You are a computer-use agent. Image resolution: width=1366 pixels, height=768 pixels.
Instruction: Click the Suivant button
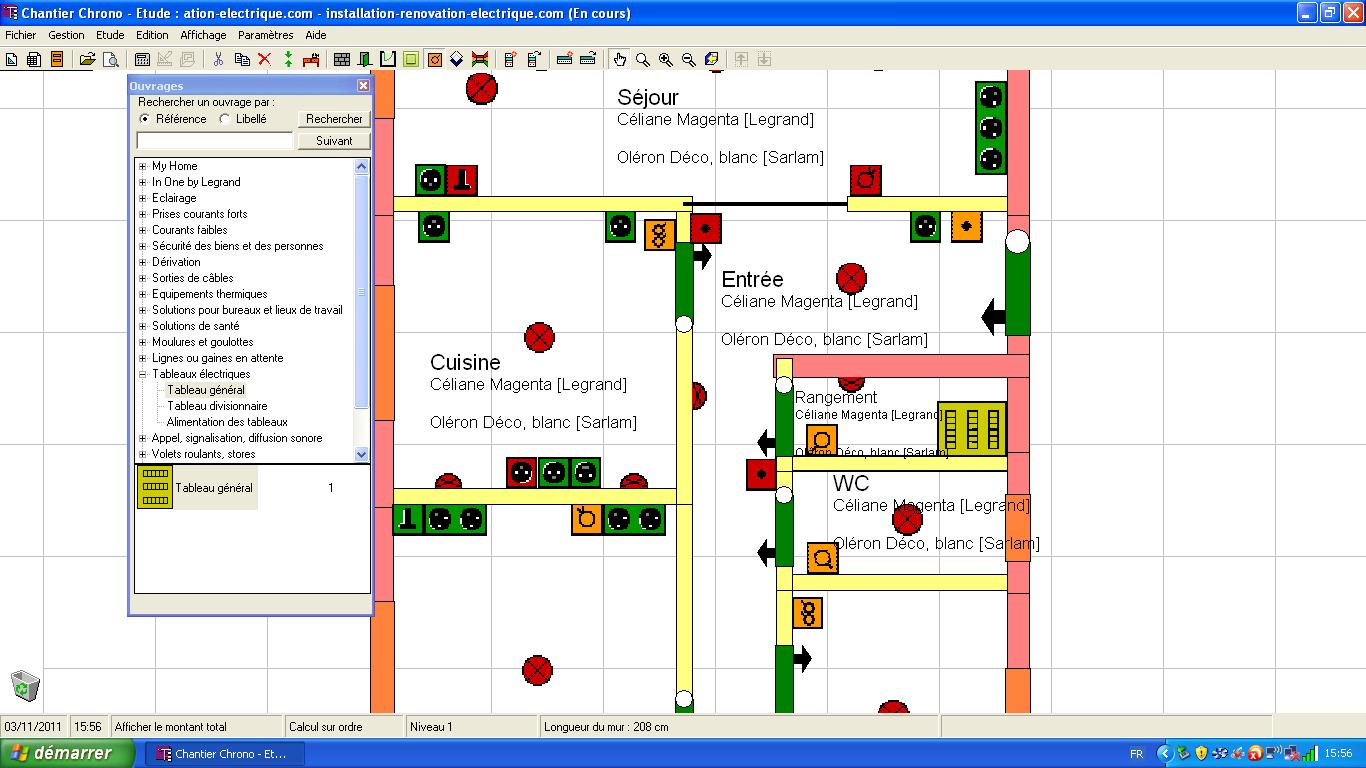334,141
